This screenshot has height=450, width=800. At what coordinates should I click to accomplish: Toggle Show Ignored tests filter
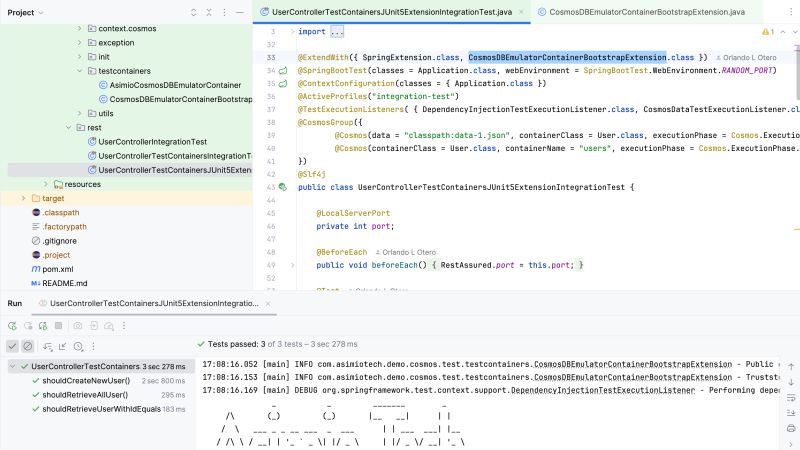pos(28,346)
